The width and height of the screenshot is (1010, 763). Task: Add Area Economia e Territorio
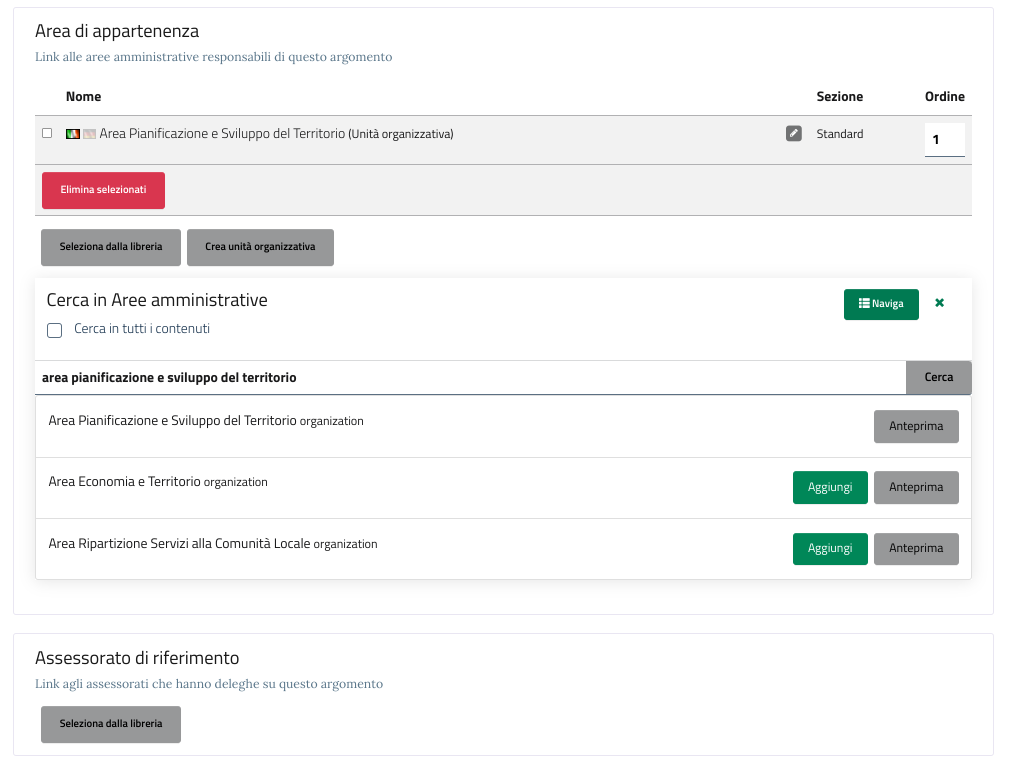830,488
